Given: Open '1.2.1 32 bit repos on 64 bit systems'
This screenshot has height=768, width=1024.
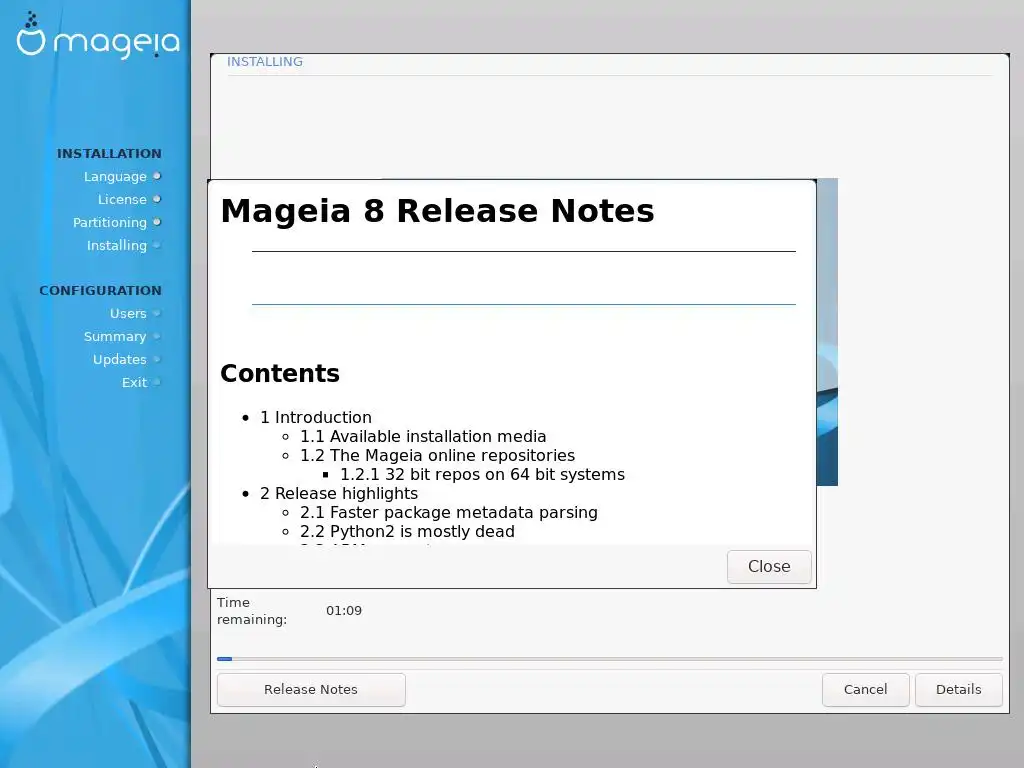Looking at the screenshot, I should (483, 474).
